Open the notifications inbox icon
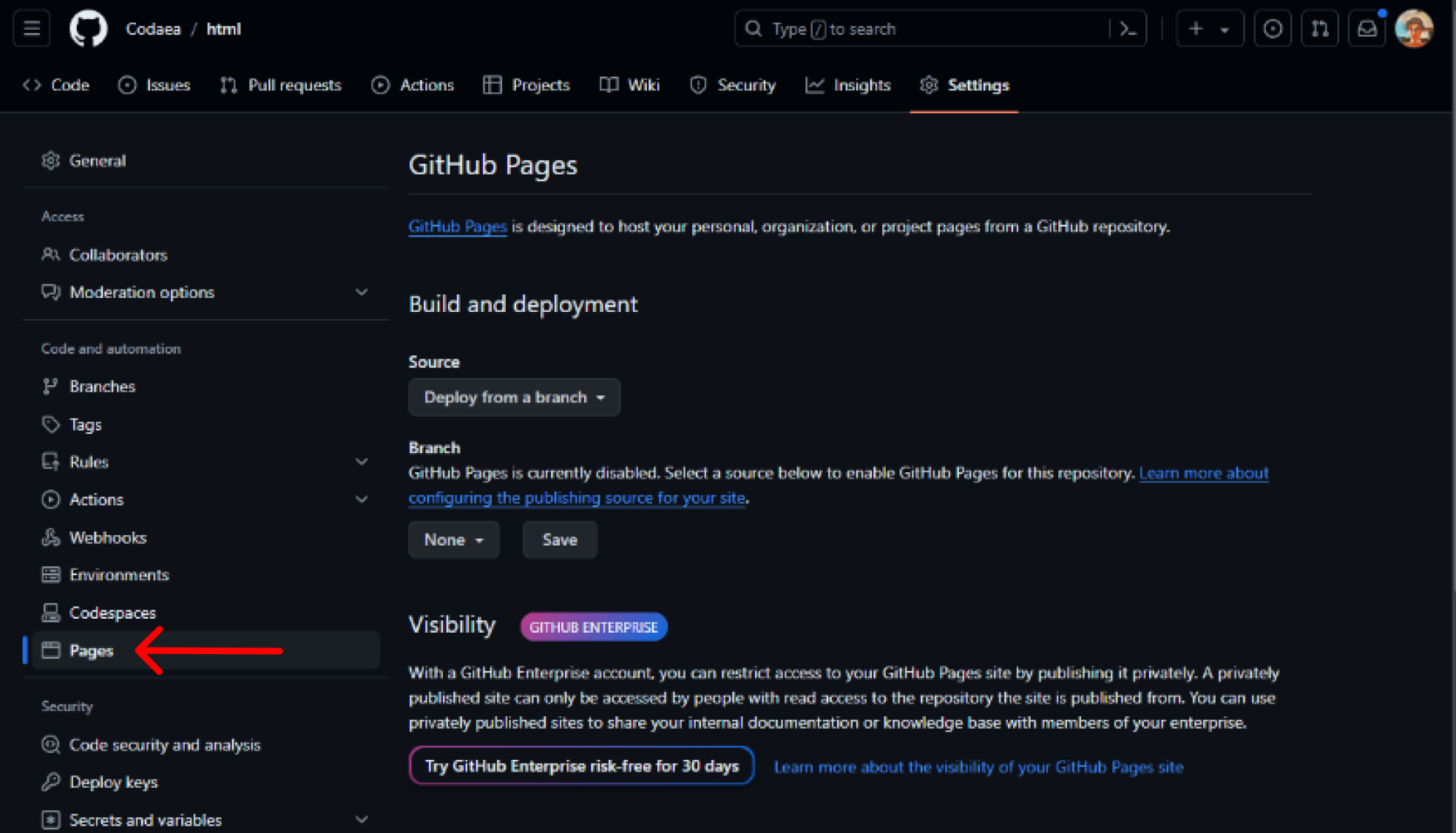Image resolution: width=1456 pixels, height=833 pixels. 1367,29
